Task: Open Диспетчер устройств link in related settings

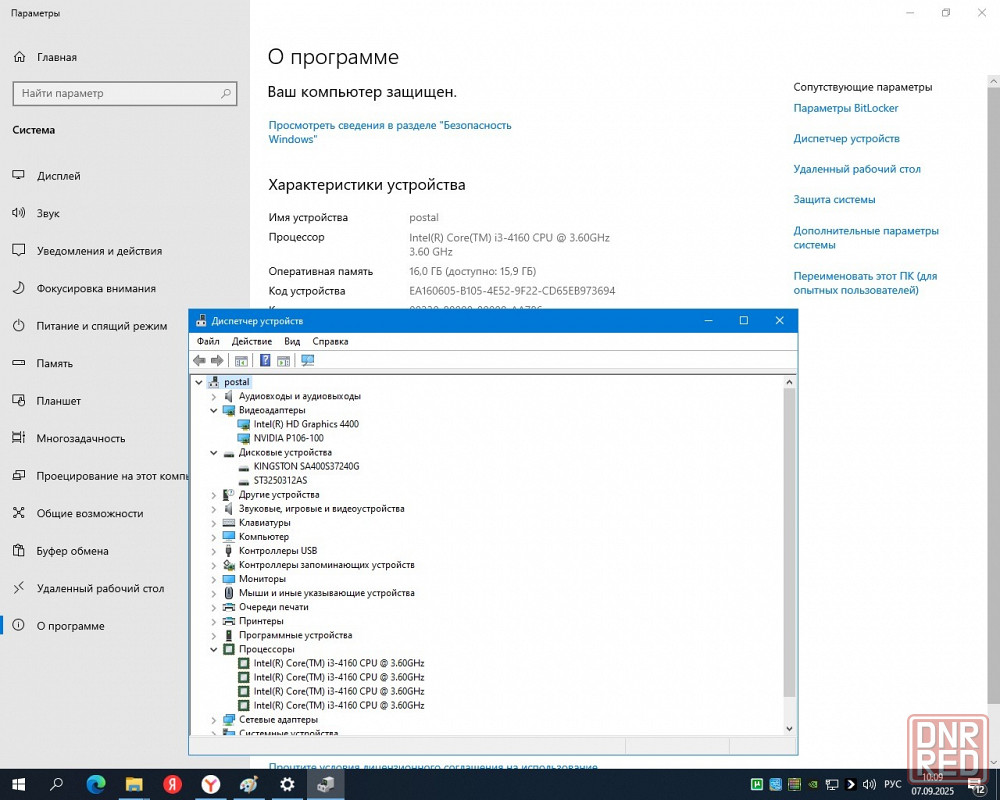Action: [x=846, y=138]
